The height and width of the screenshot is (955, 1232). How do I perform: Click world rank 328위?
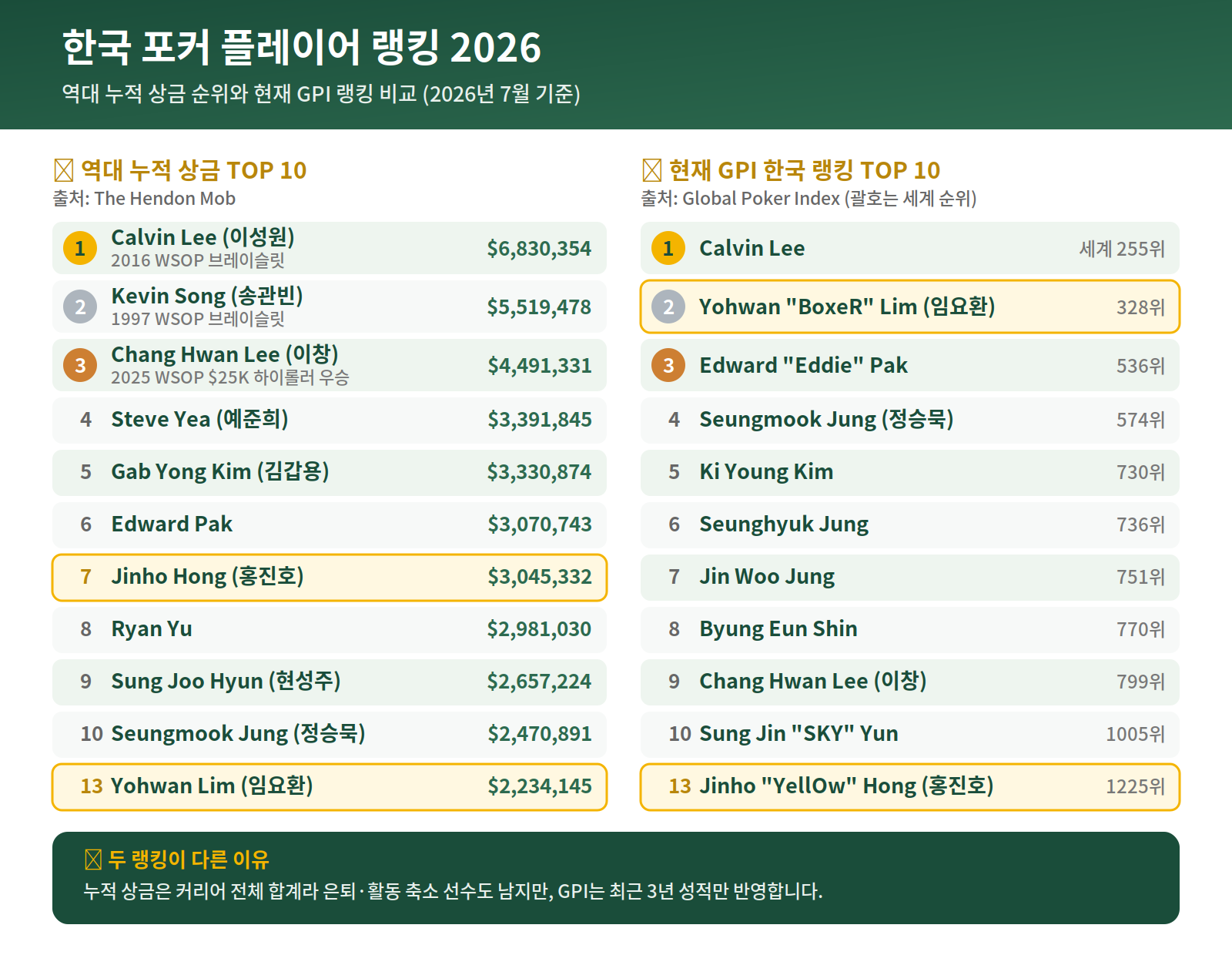pos(1141,307)
